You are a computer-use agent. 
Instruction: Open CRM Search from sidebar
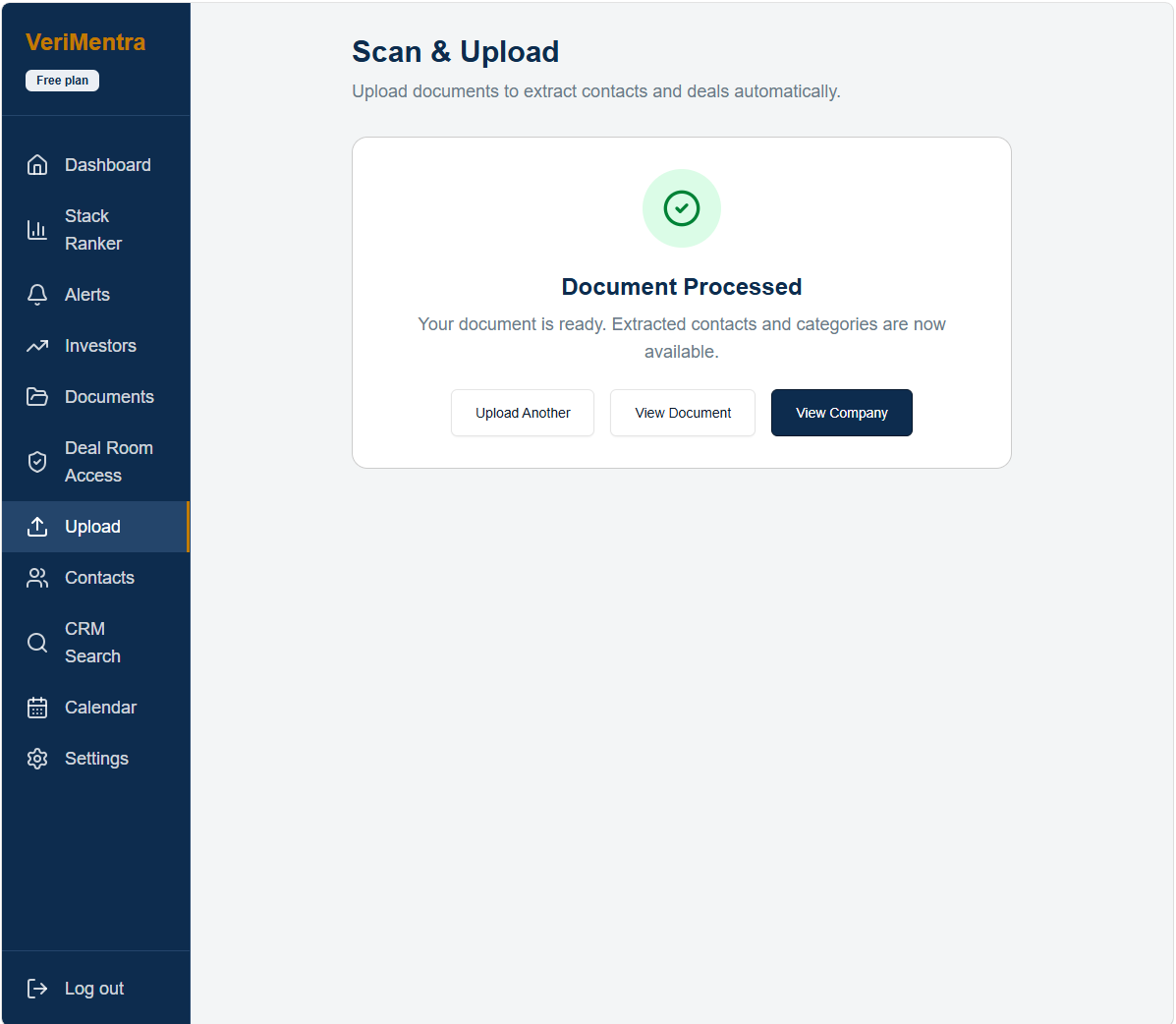[x=96, y=643]
